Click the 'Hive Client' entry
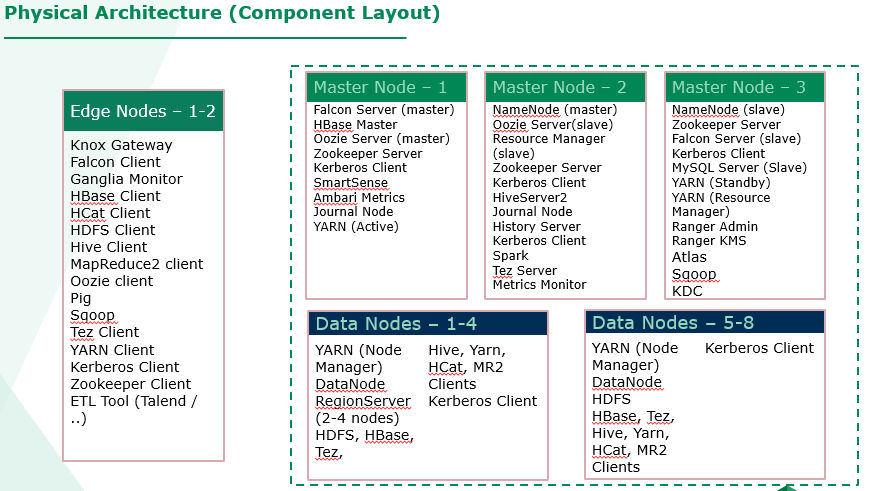The width and height of the screenshot is (874, 491). pyautogui.click(x=109, y=247)
